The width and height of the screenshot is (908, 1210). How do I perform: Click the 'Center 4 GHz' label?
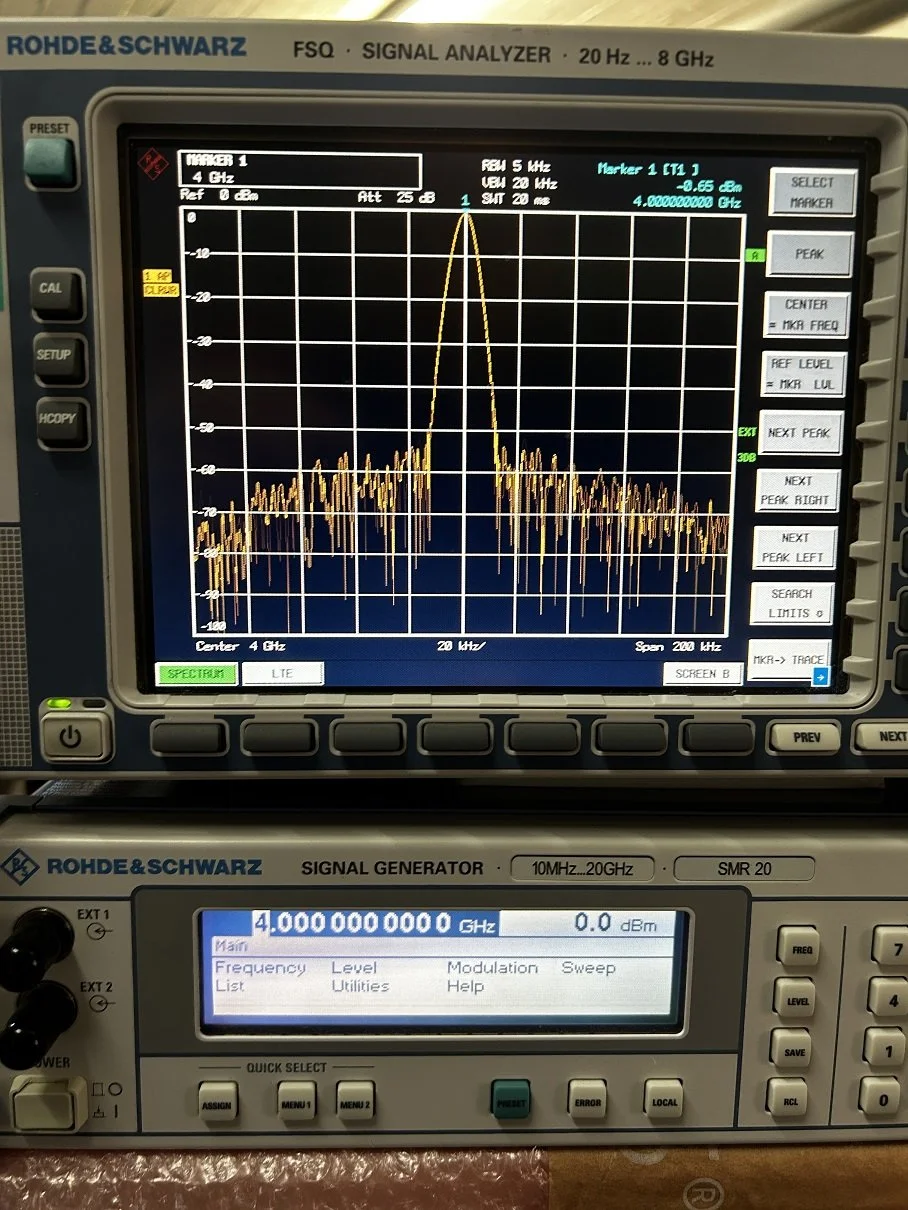[240, 647]
